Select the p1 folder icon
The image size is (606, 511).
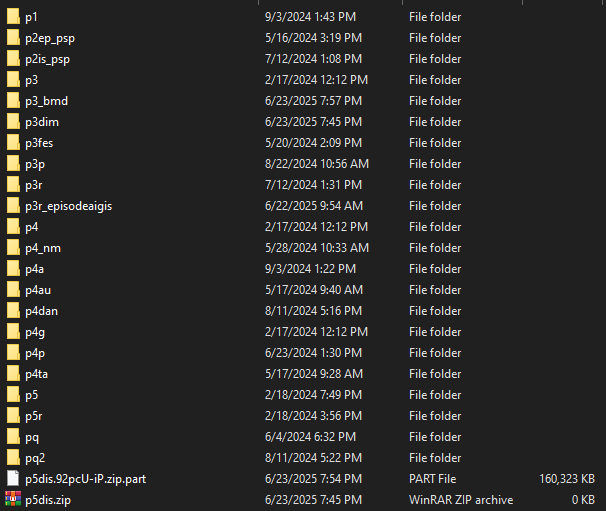(13, 17)
